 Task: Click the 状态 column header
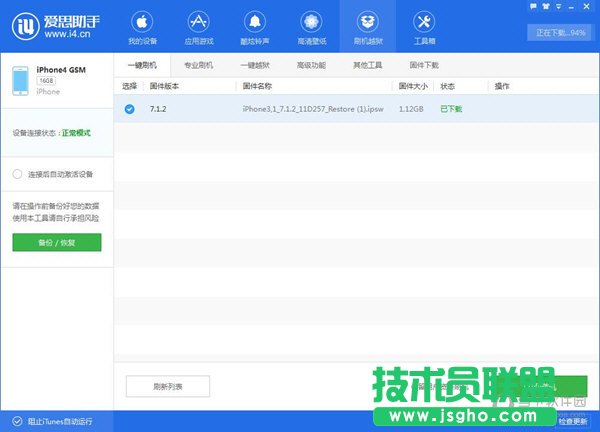click(447, 86)
